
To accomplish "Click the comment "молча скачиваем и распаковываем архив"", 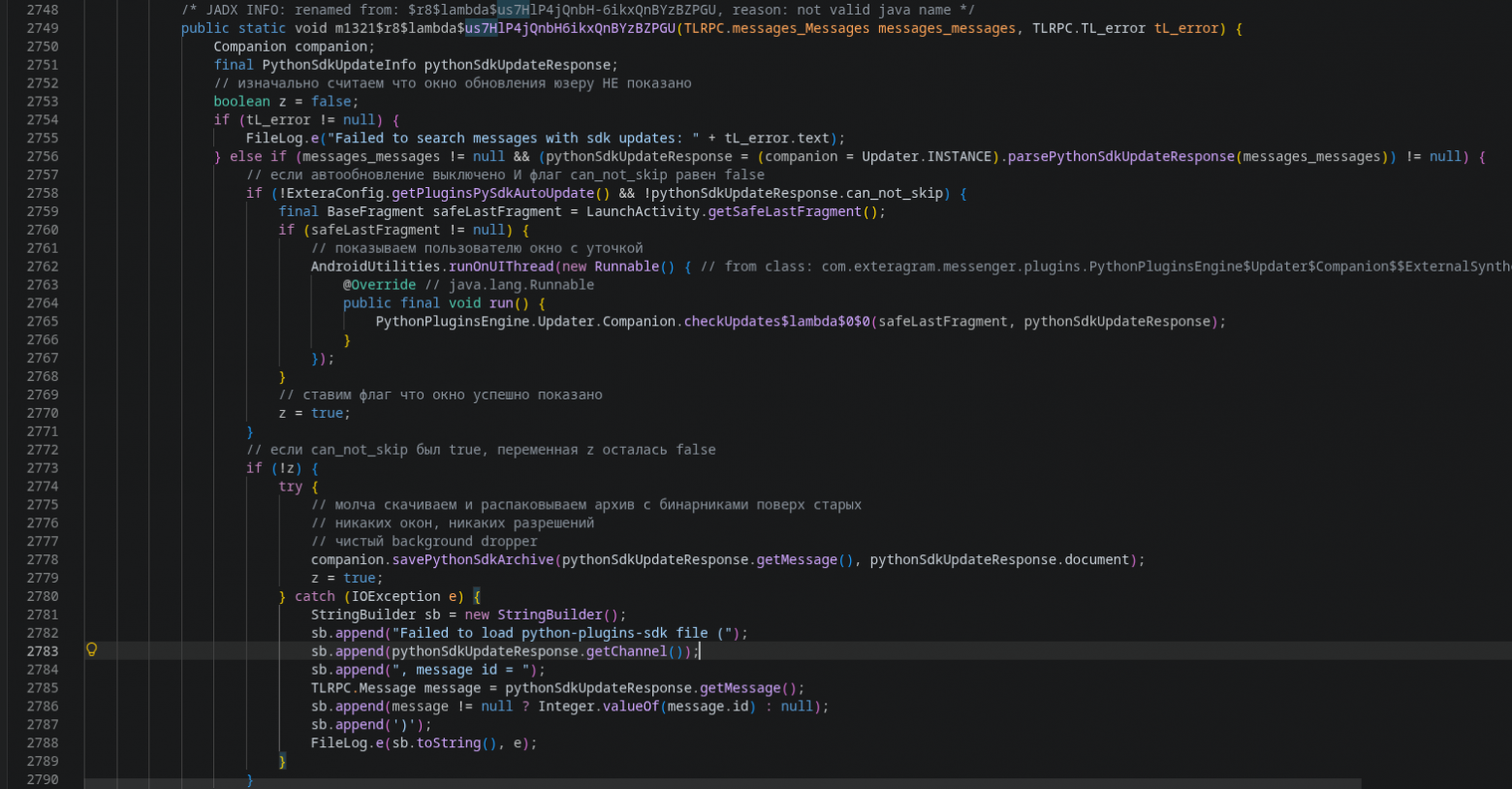I will [586, 505].
